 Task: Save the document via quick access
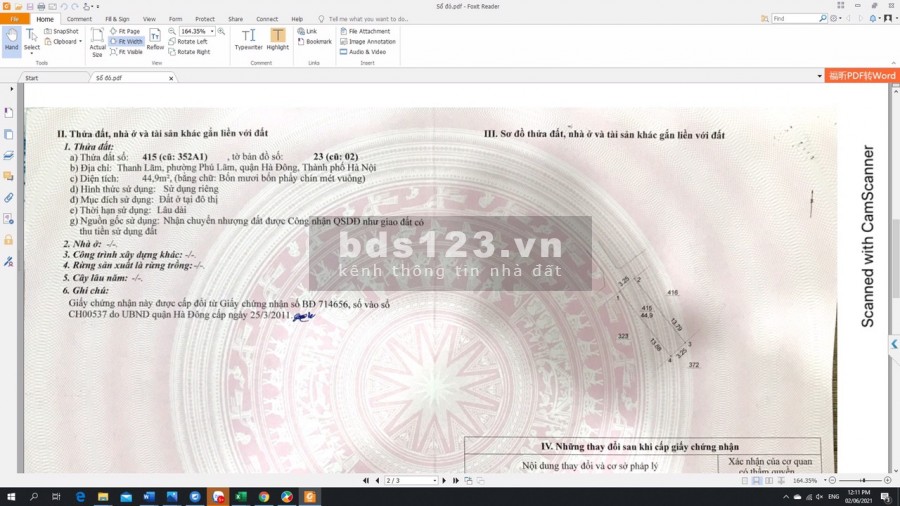[30, 6]
